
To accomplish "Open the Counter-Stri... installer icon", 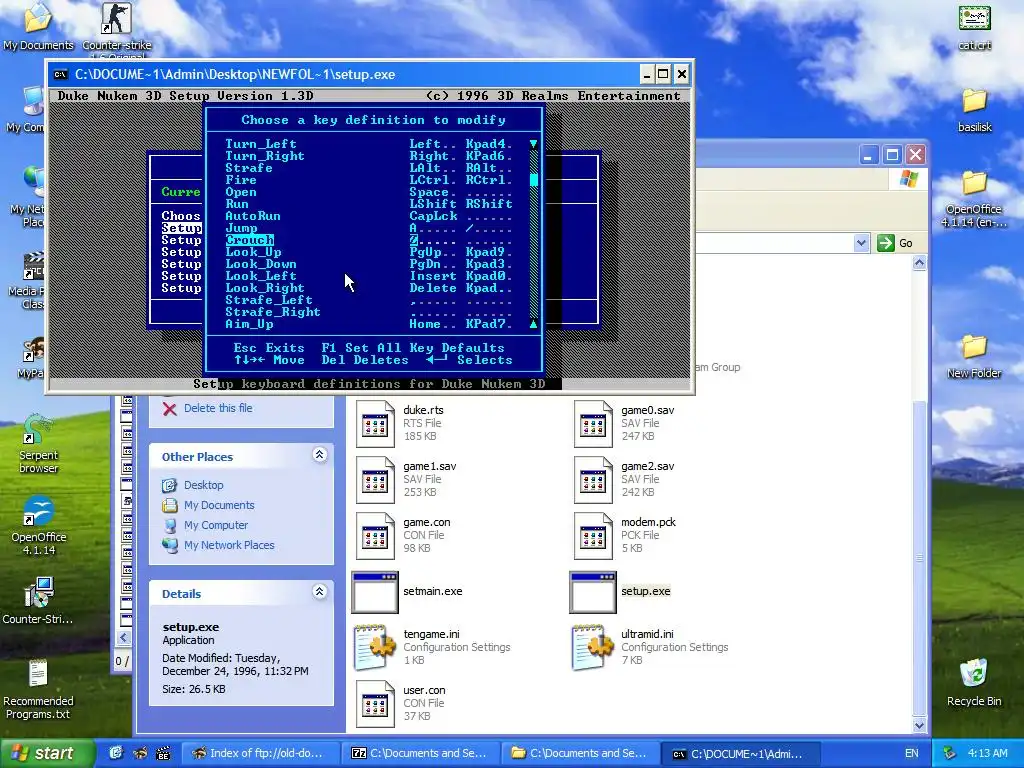I will (x=38, y=601).
